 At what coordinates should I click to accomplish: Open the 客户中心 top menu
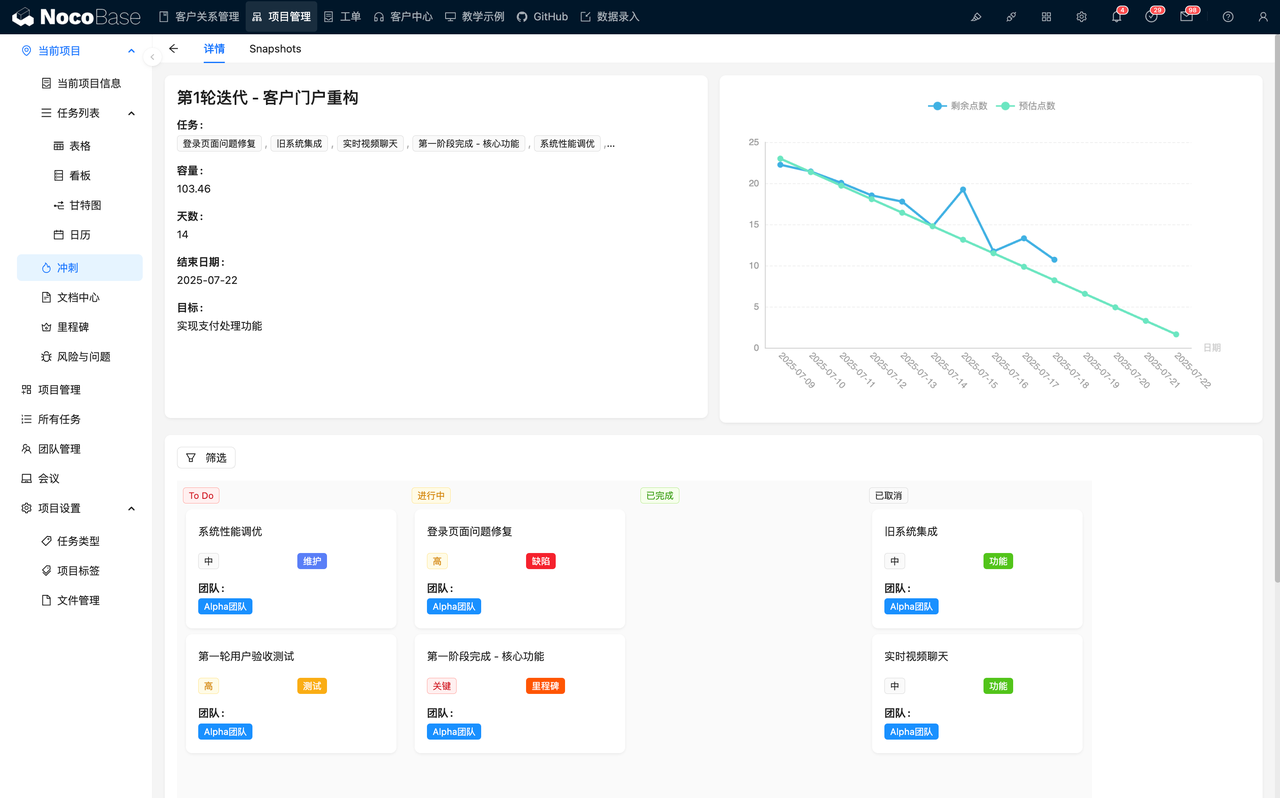coord(402,17)
